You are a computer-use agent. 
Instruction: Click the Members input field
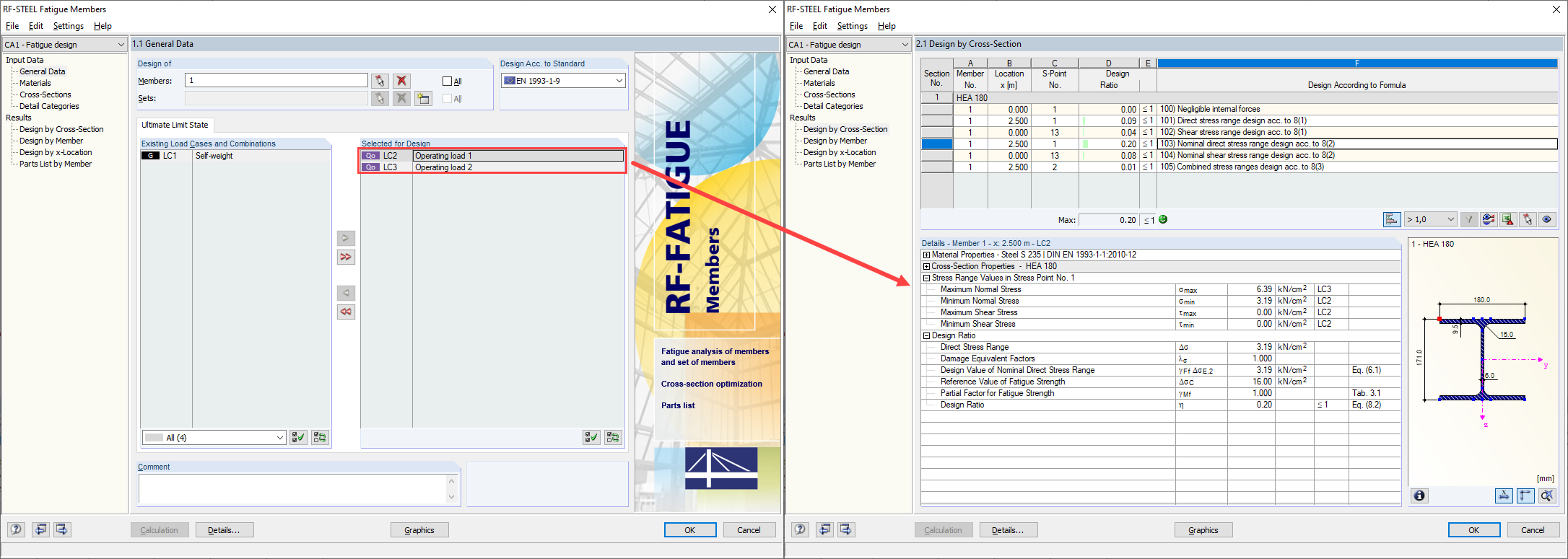pos(276,80)
